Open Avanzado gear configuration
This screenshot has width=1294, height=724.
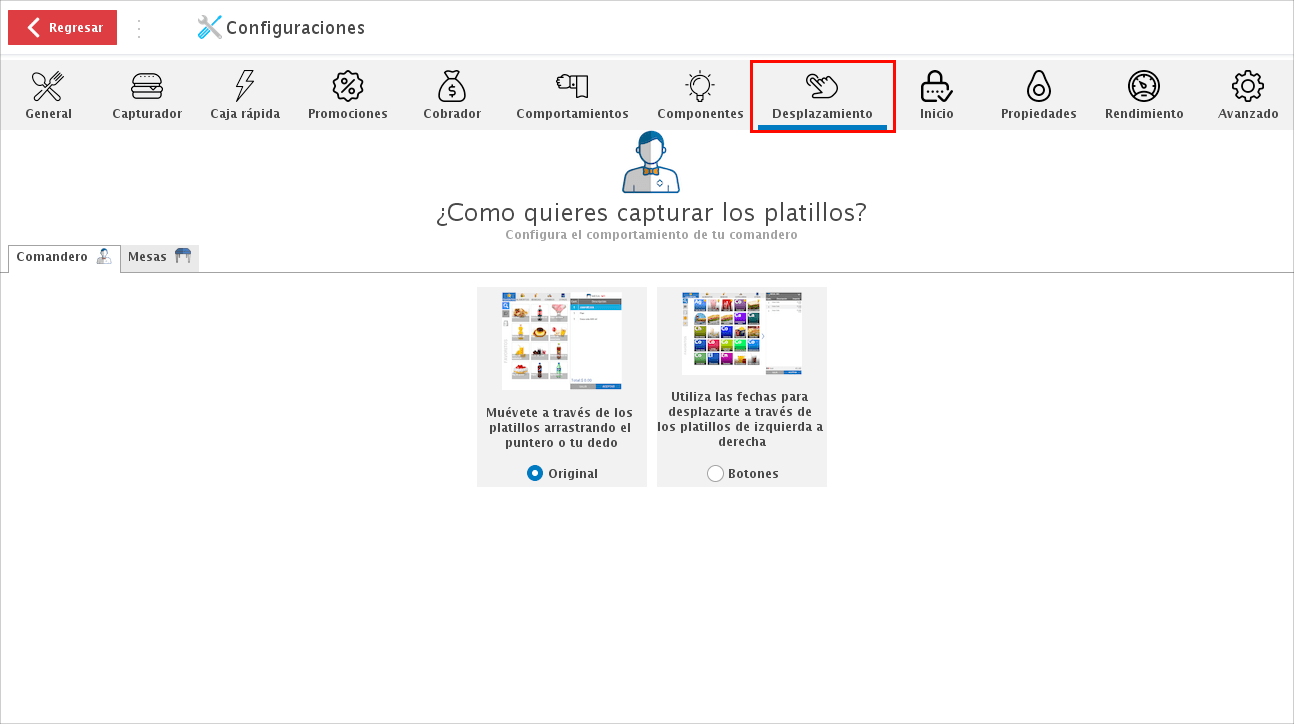[1247, 93]
